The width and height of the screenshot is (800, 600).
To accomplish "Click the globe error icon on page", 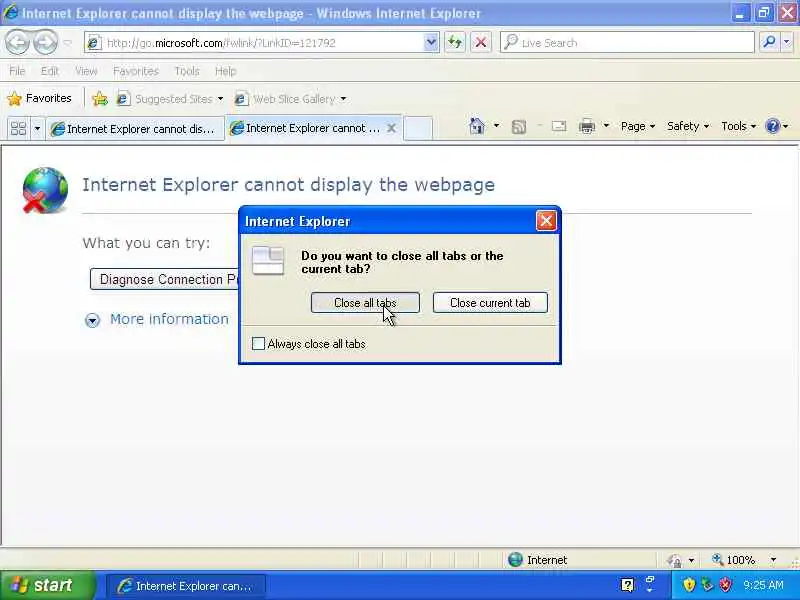I will (x=45, y=190).
